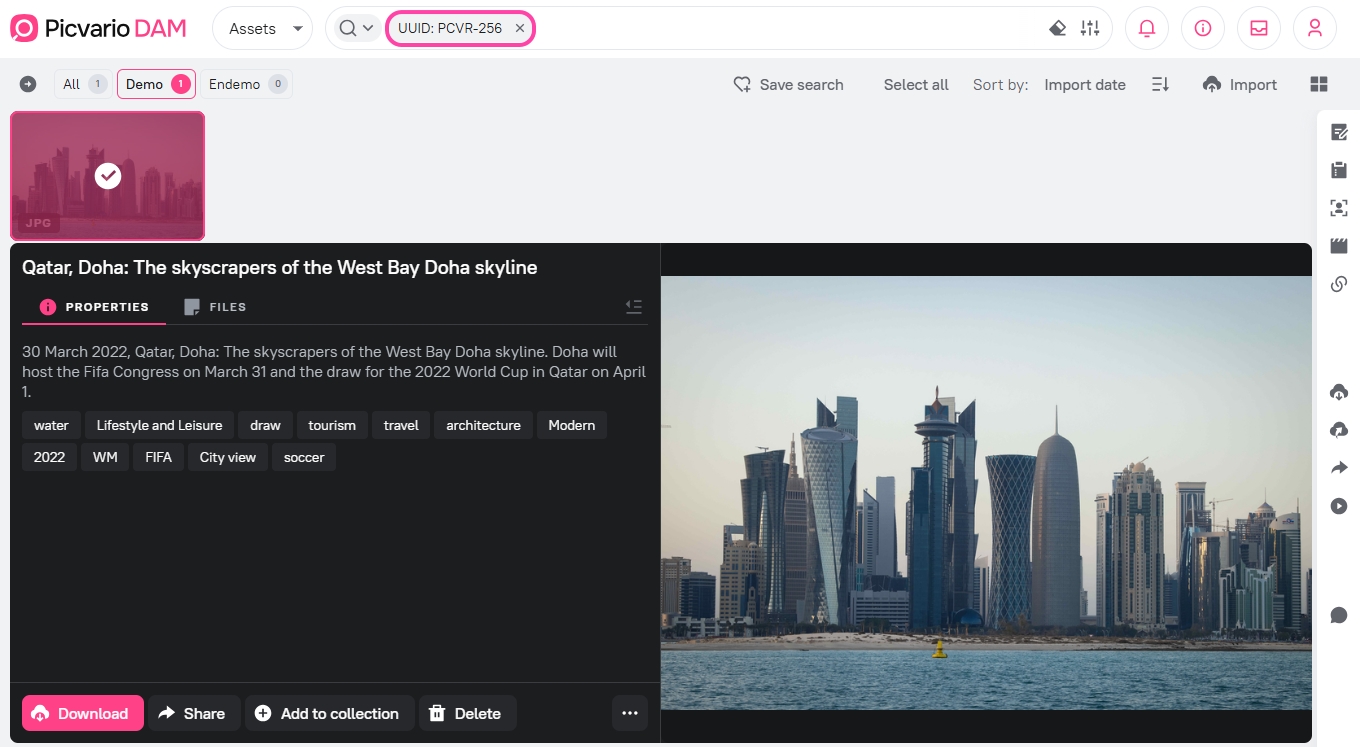Open the notifications bell
This screenshot has height=747, width=1360.
tap(1147, 28)
